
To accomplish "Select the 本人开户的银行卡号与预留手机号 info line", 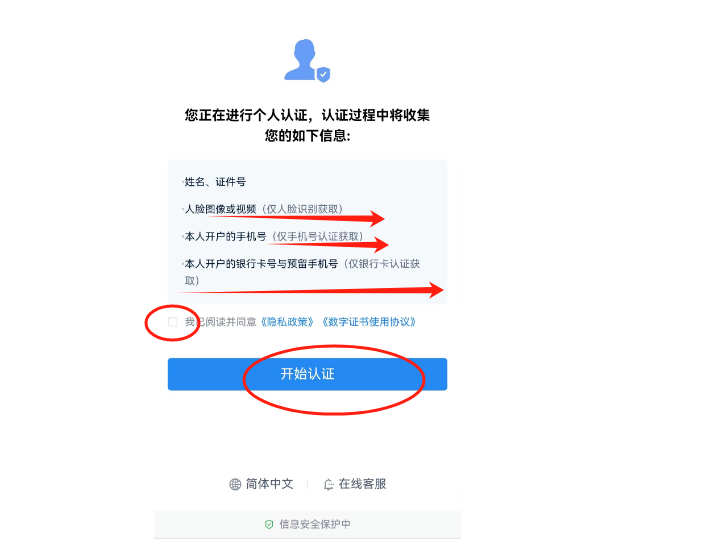I will 302,272.
